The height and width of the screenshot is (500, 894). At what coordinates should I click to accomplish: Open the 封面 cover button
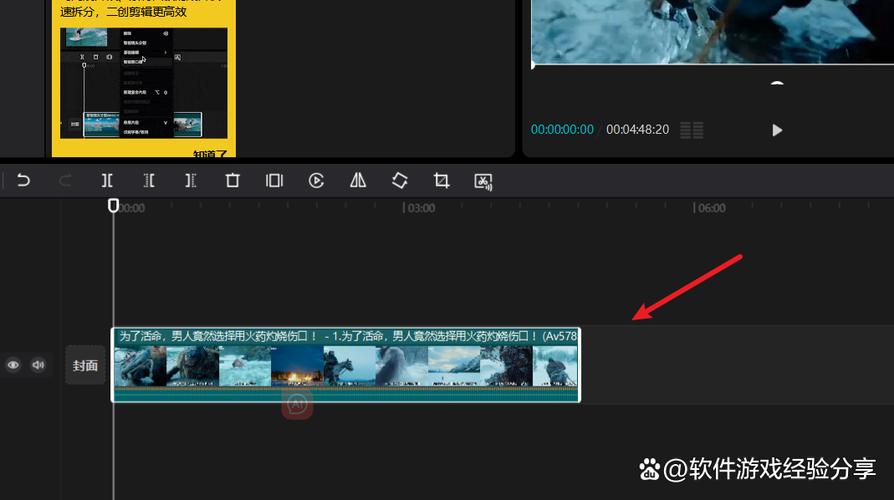point(85,365)
